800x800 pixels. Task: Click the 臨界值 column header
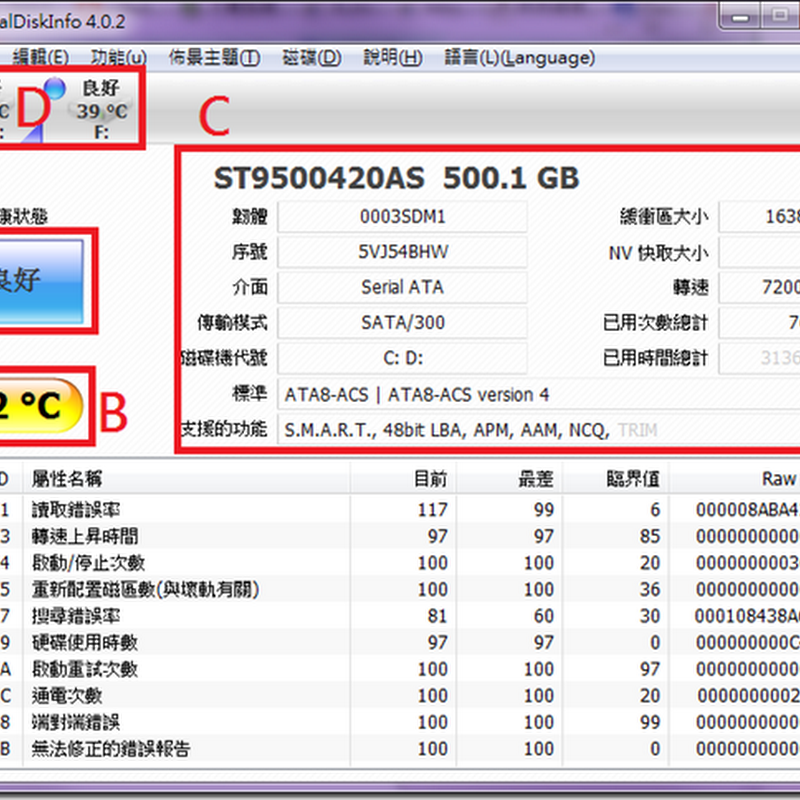(x=615, y=479)
